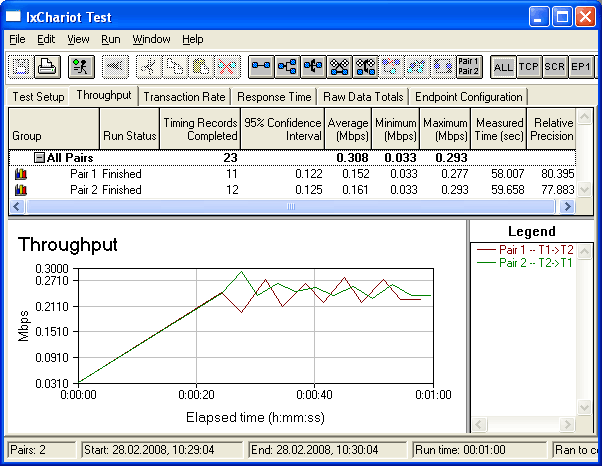Click the table vertical scrollbar up arrow
602x466 pixels.
pos(584,116)
